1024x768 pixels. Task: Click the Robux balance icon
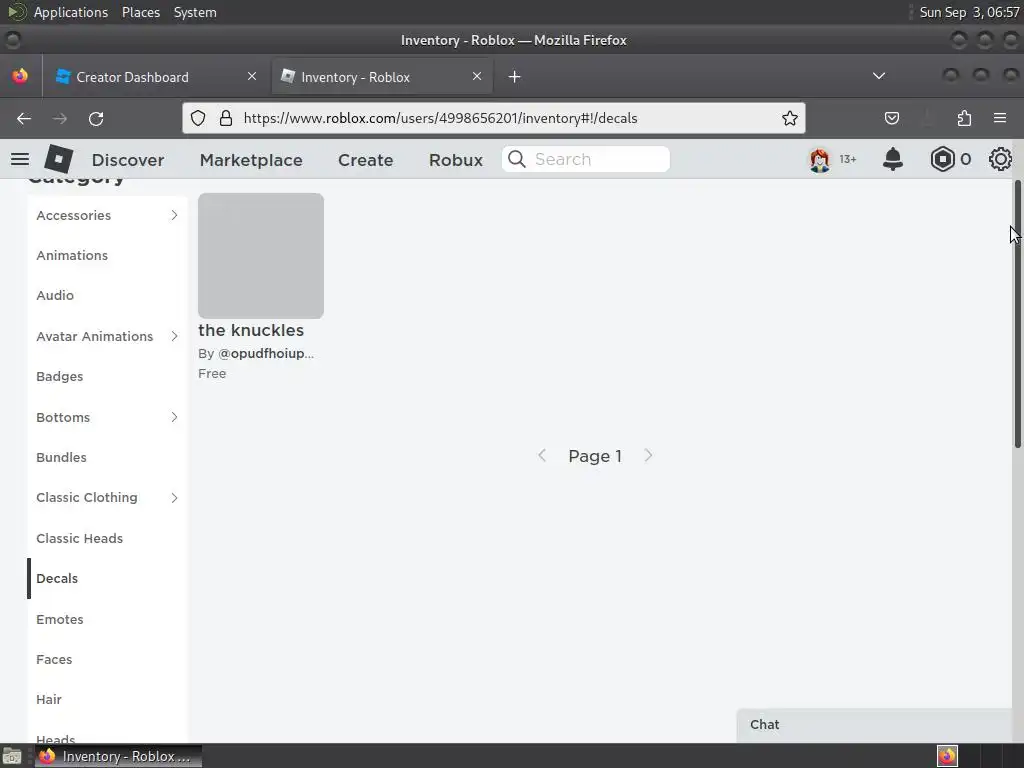pyautogui.click(x=942, y=159)
